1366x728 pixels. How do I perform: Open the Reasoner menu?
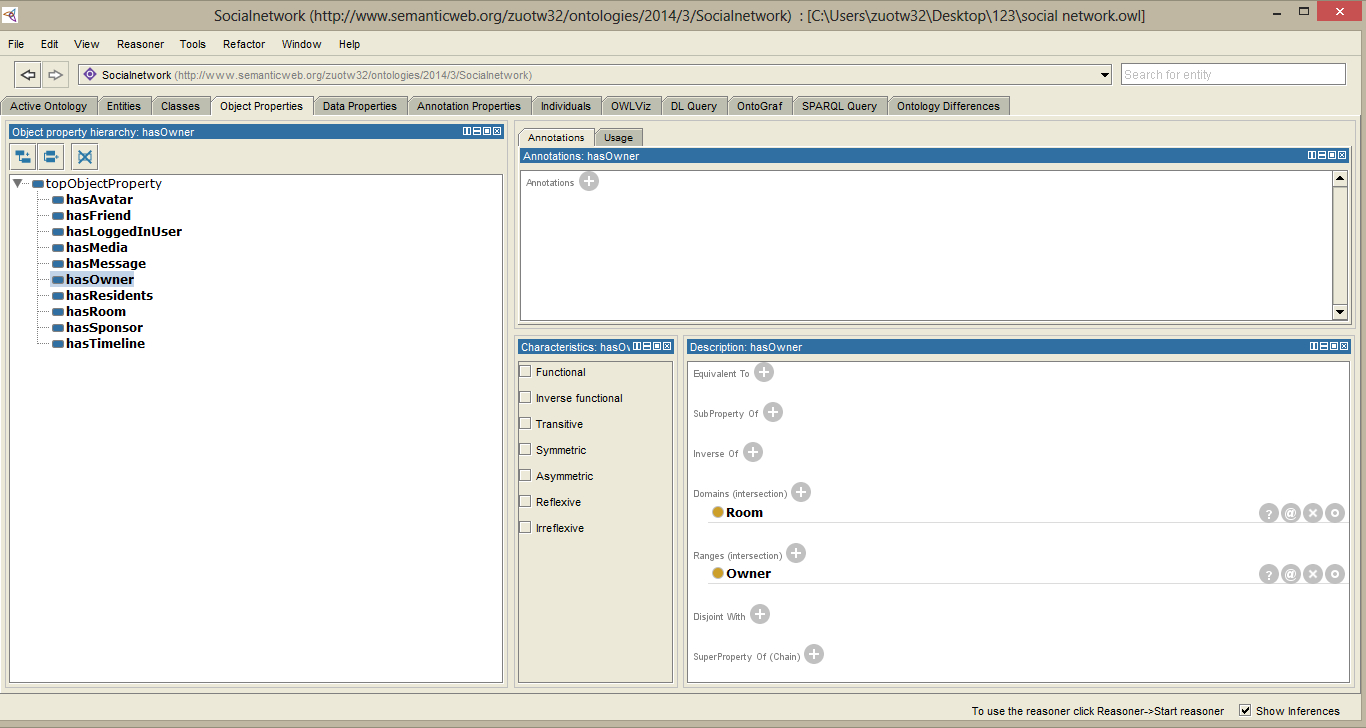(140, 44)
